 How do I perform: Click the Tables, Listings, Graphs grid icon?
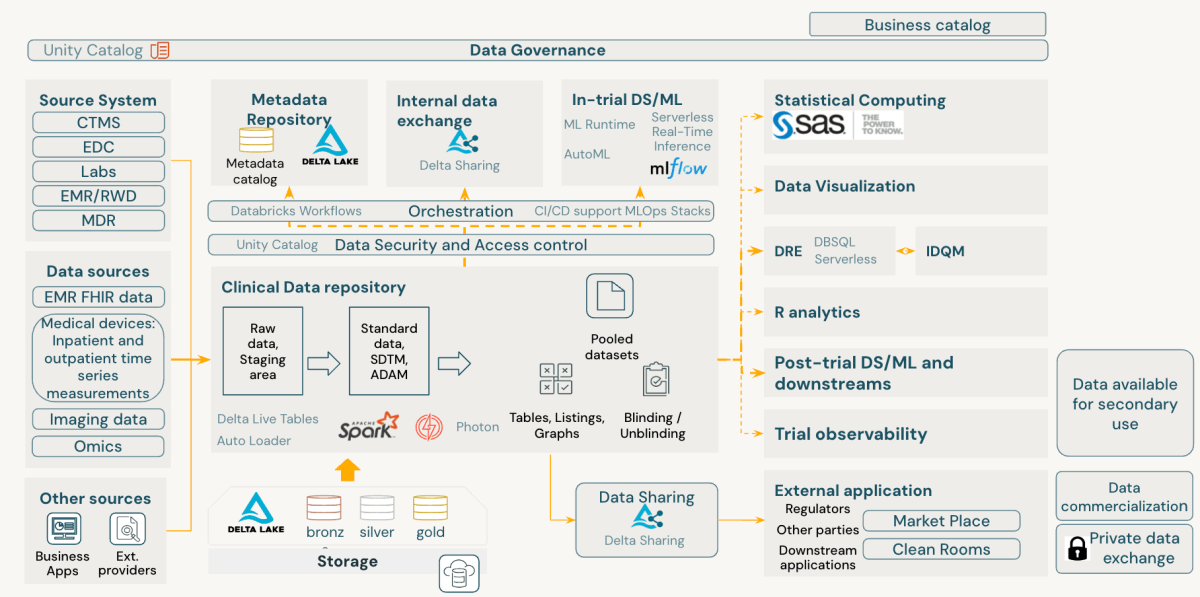pyautogui.click(x=556, y=379)
